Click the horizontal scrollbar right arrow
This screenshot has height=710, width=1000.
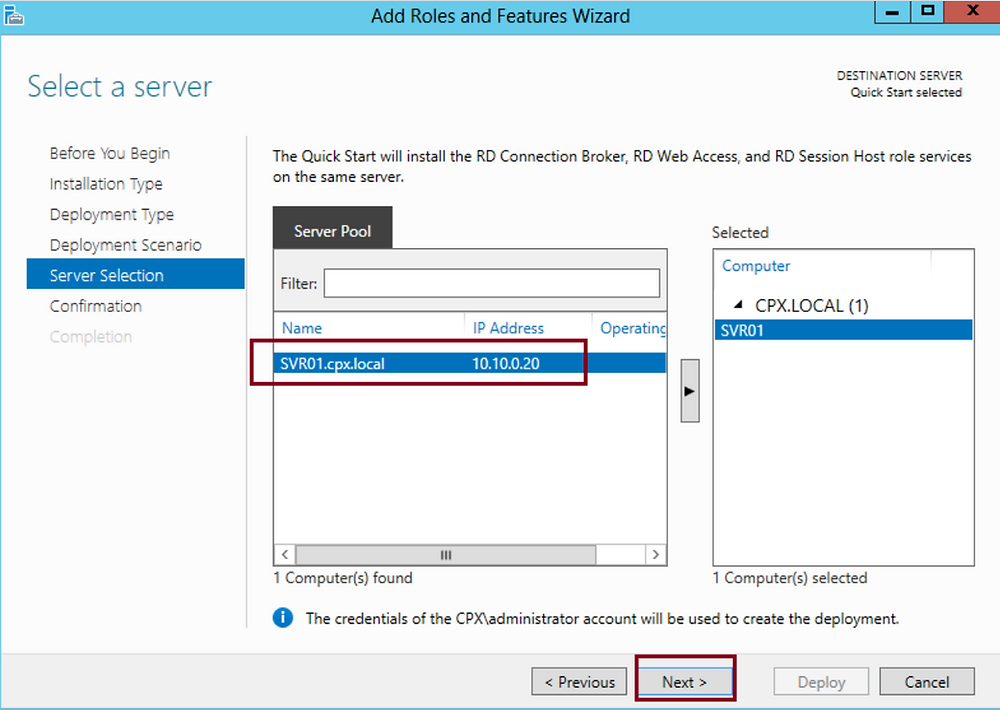pos(655,554)
